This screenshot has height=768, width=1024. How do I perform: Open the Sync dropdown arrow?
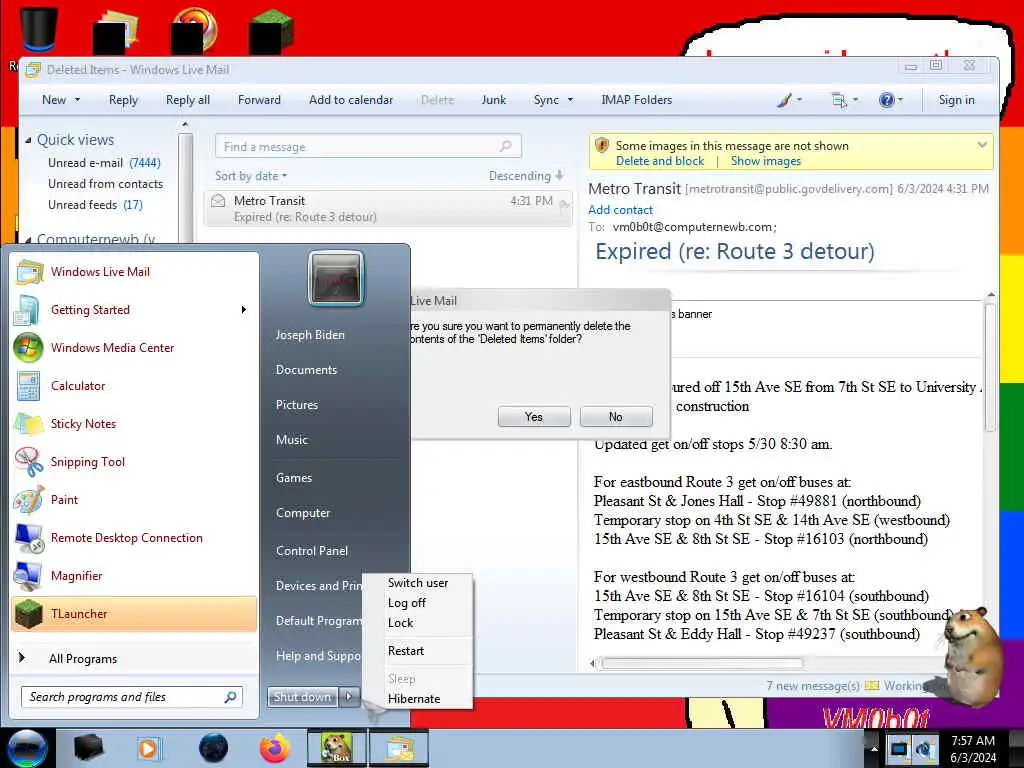click(x=570, y=100)
